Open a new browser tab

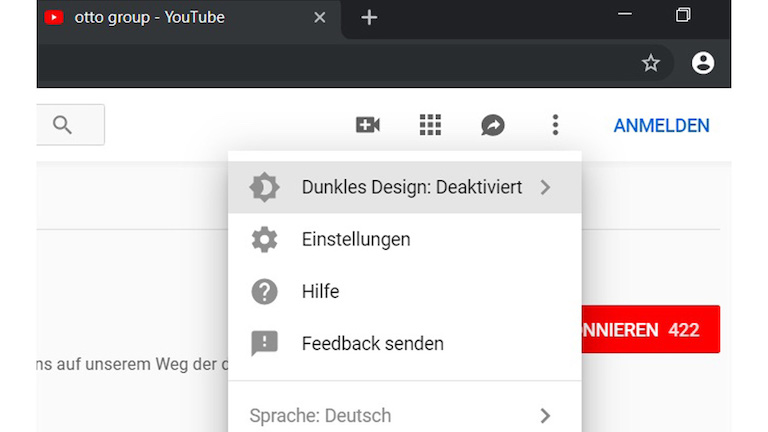369,17
